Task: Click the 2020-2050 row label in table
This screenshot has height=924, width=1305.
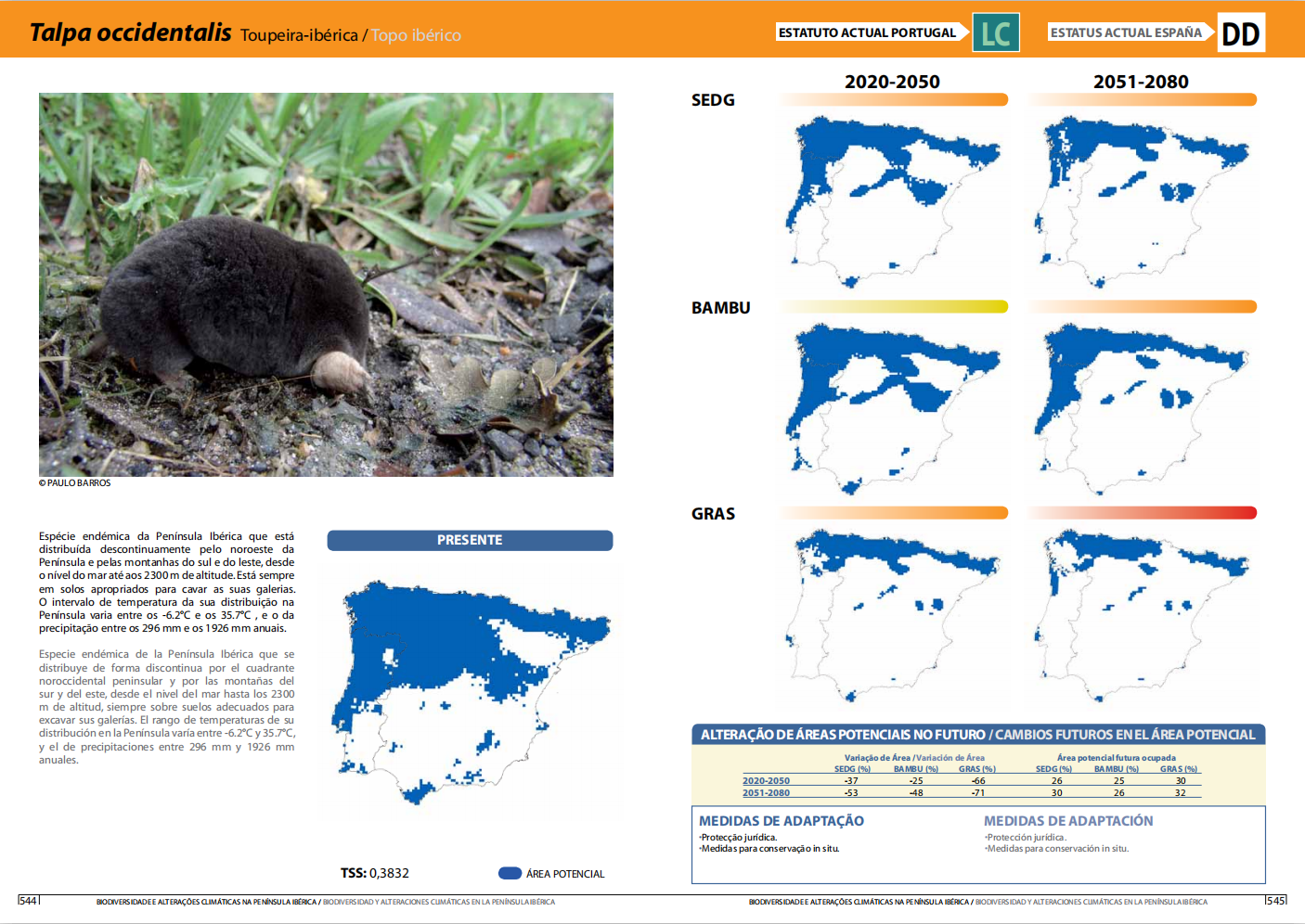Action: (766, 781)
